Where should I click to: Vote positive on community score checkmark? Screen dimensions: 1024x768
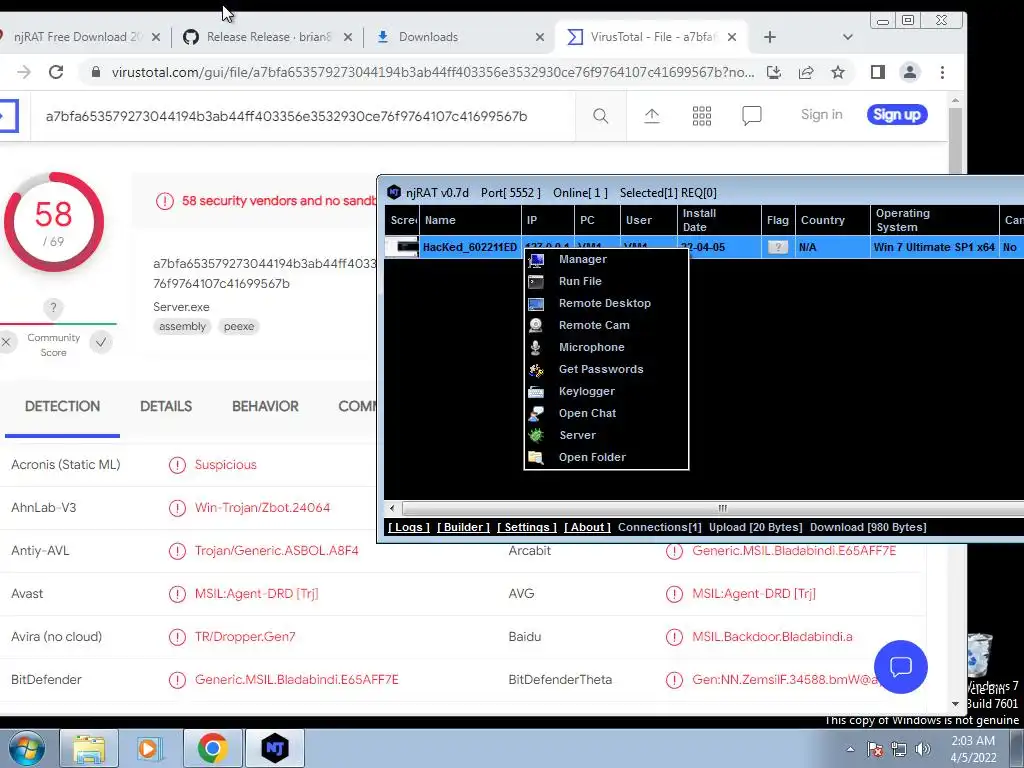(x=101, y=342)
